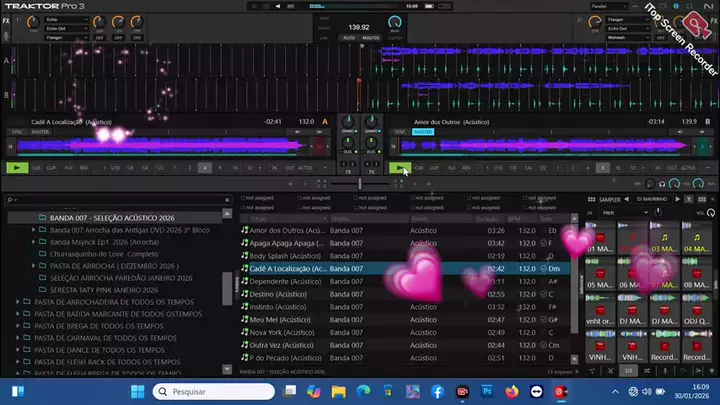Viewport: 720px width, 405px height.
Task: Click the CUE button on deck A
Action: (36, 168)
